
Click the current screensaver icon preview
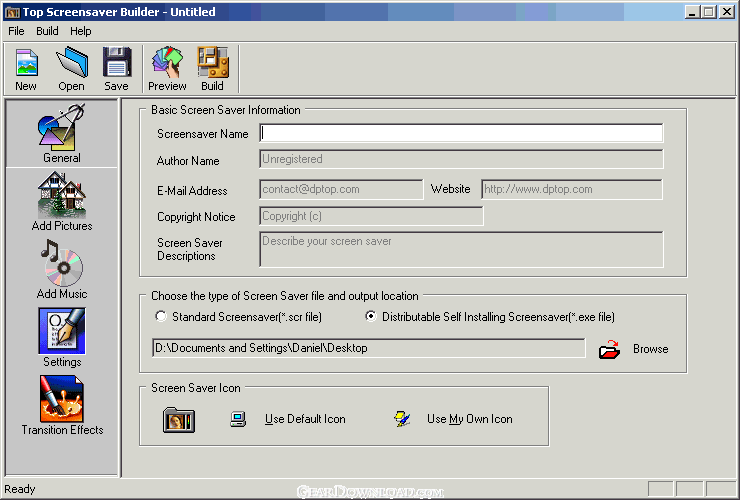(179, 420)
